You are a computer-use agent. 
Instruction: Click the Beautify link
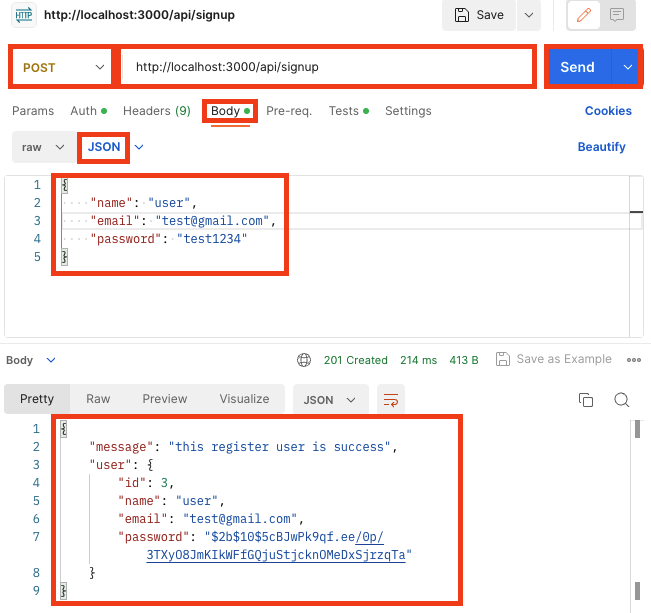(601, 147)
